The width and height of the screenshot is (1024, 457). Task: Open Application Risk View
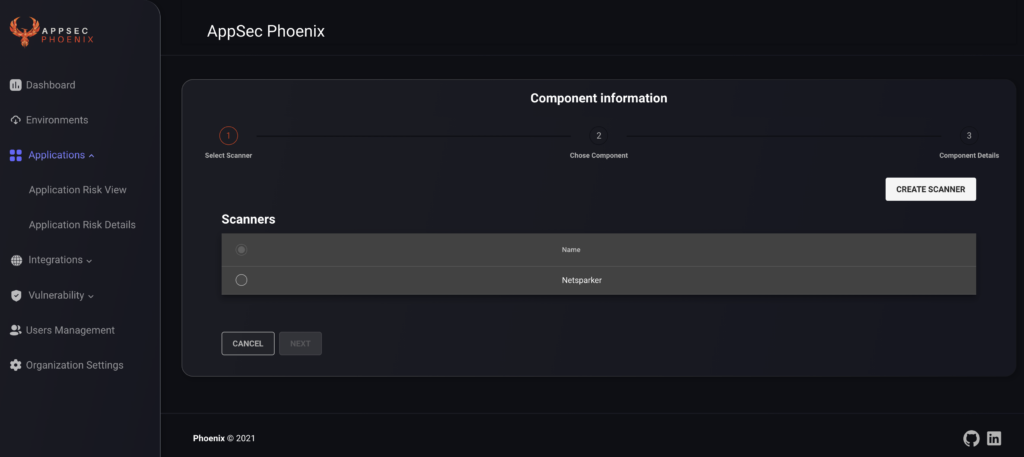pos(78,190)
